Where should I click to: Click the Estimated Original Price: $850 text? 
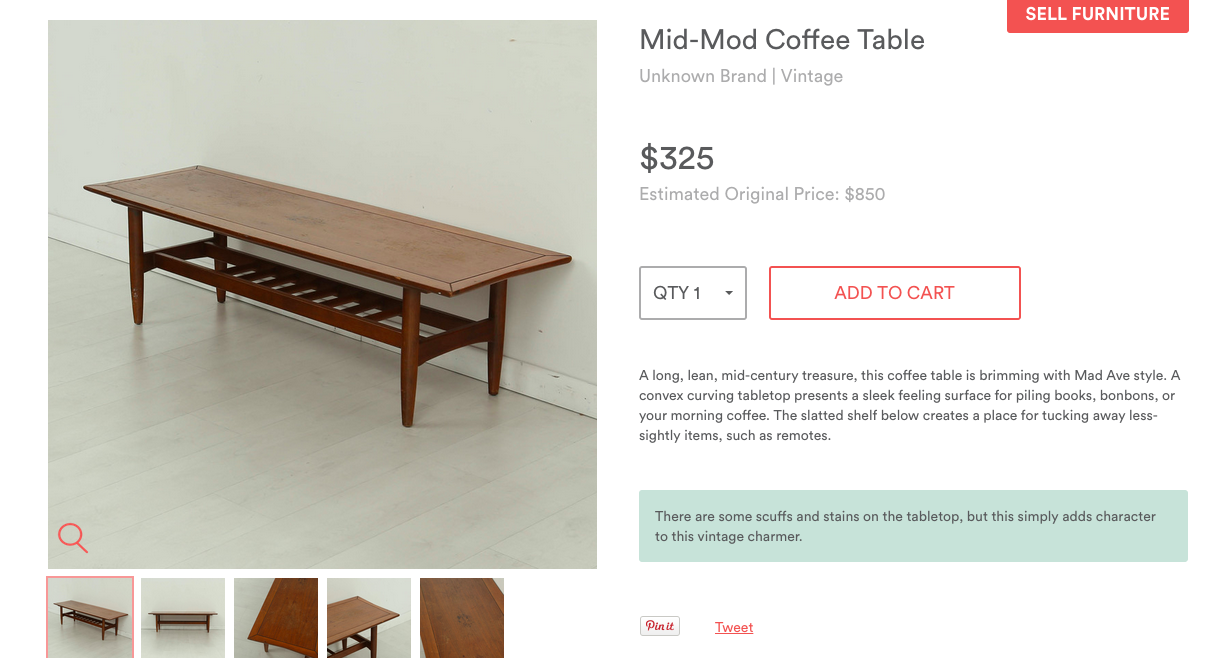762,194
